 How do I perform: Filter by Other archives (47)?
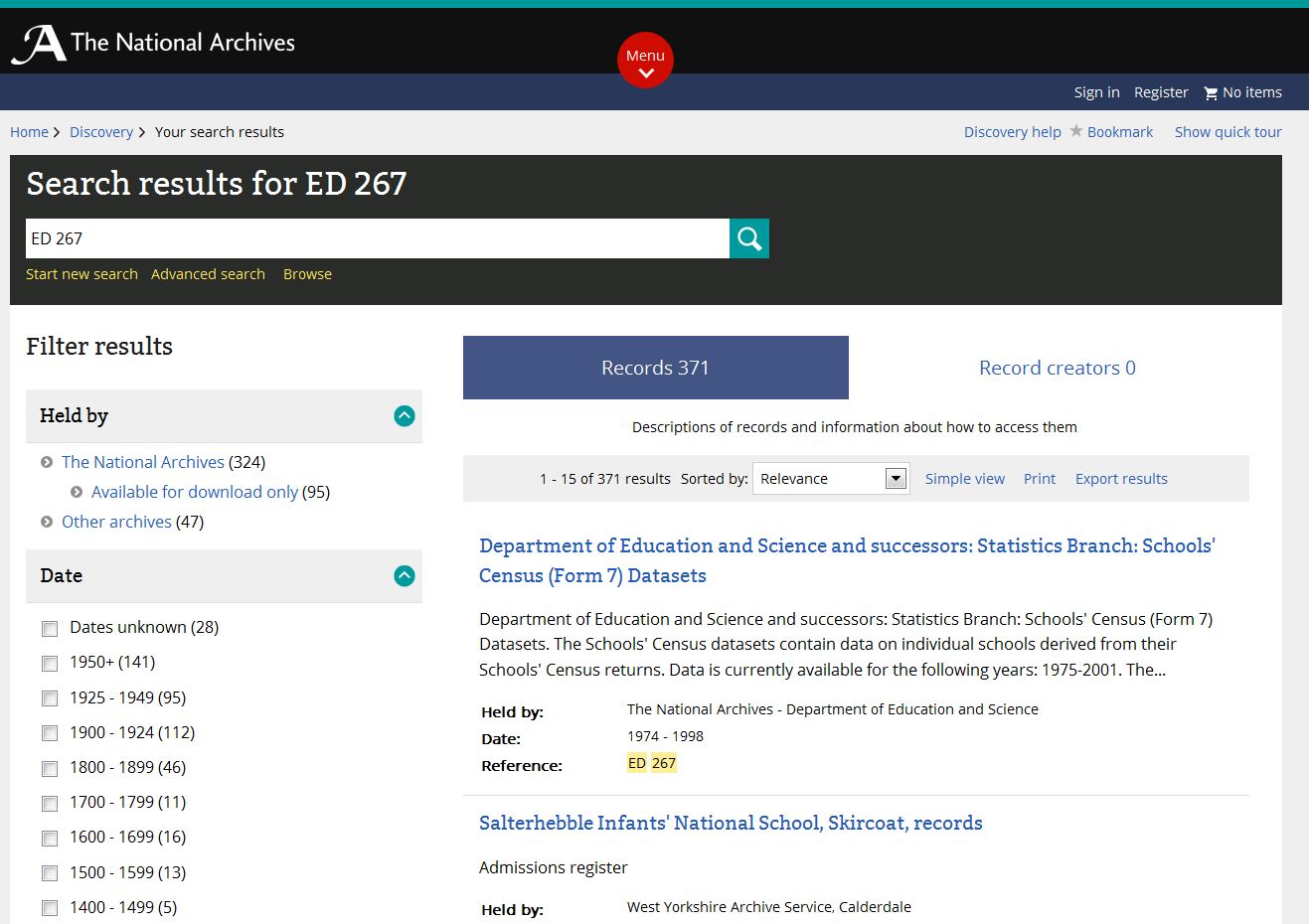(116, 522)
